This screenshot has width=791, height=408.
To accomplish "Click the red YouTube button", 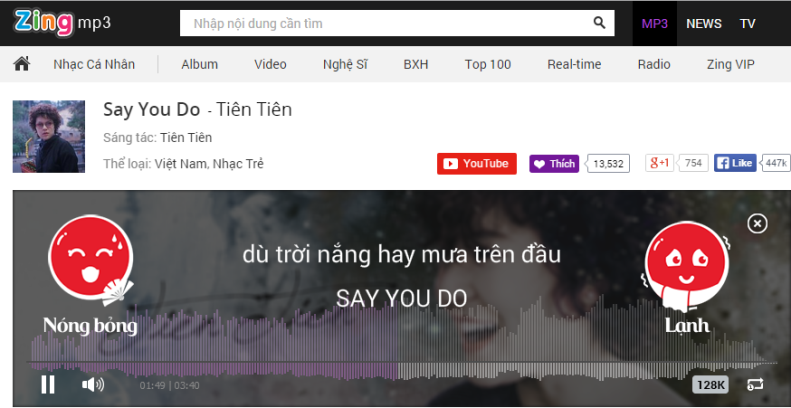I will point(477,163).
